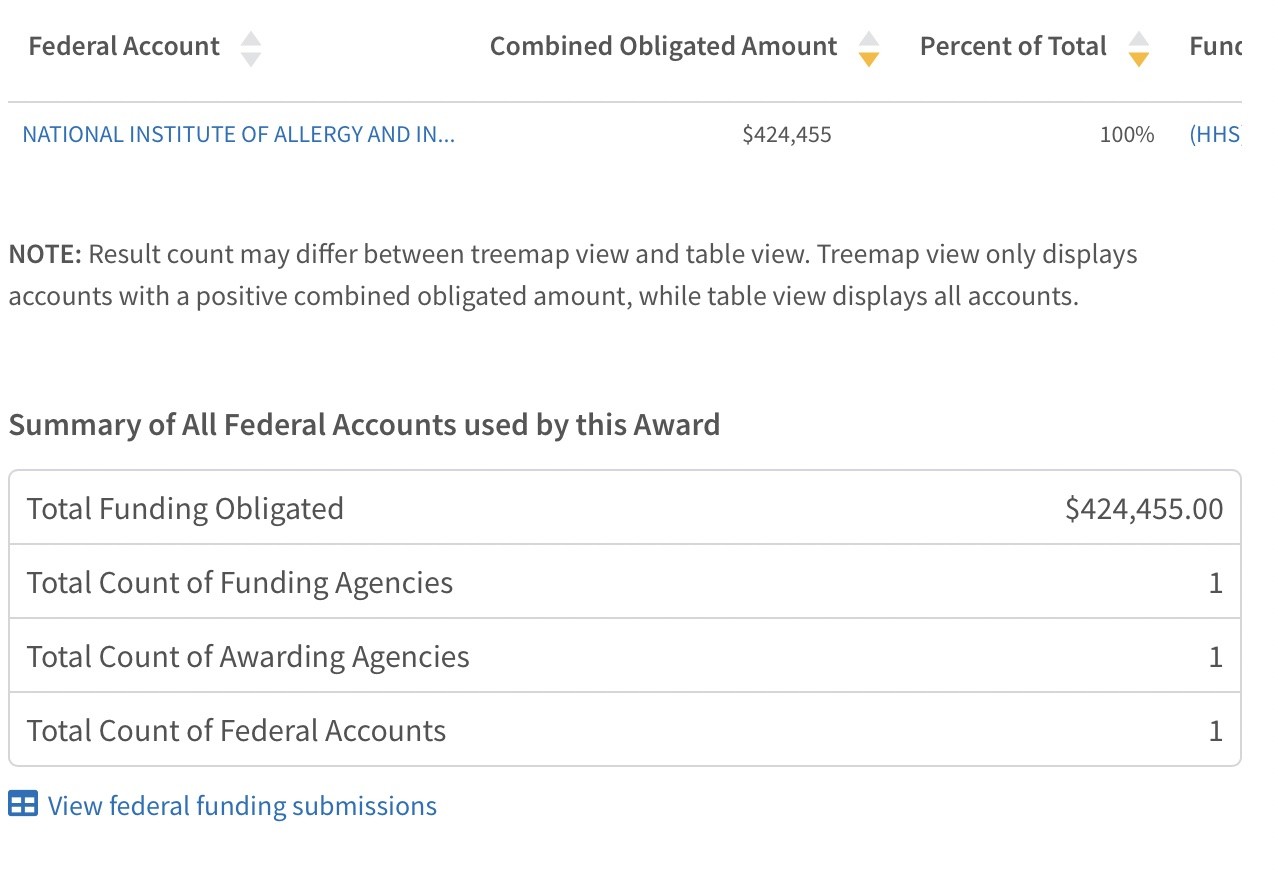Open the truncated (HHS funding agency link
Image resolution: width=1278 pixels, height=886 pixels.
point(1215,134)
